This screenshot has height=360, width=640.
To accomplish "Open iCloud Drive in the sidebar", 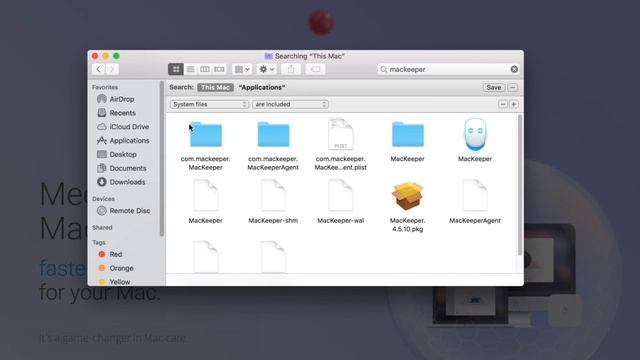I will click(129, 127).
